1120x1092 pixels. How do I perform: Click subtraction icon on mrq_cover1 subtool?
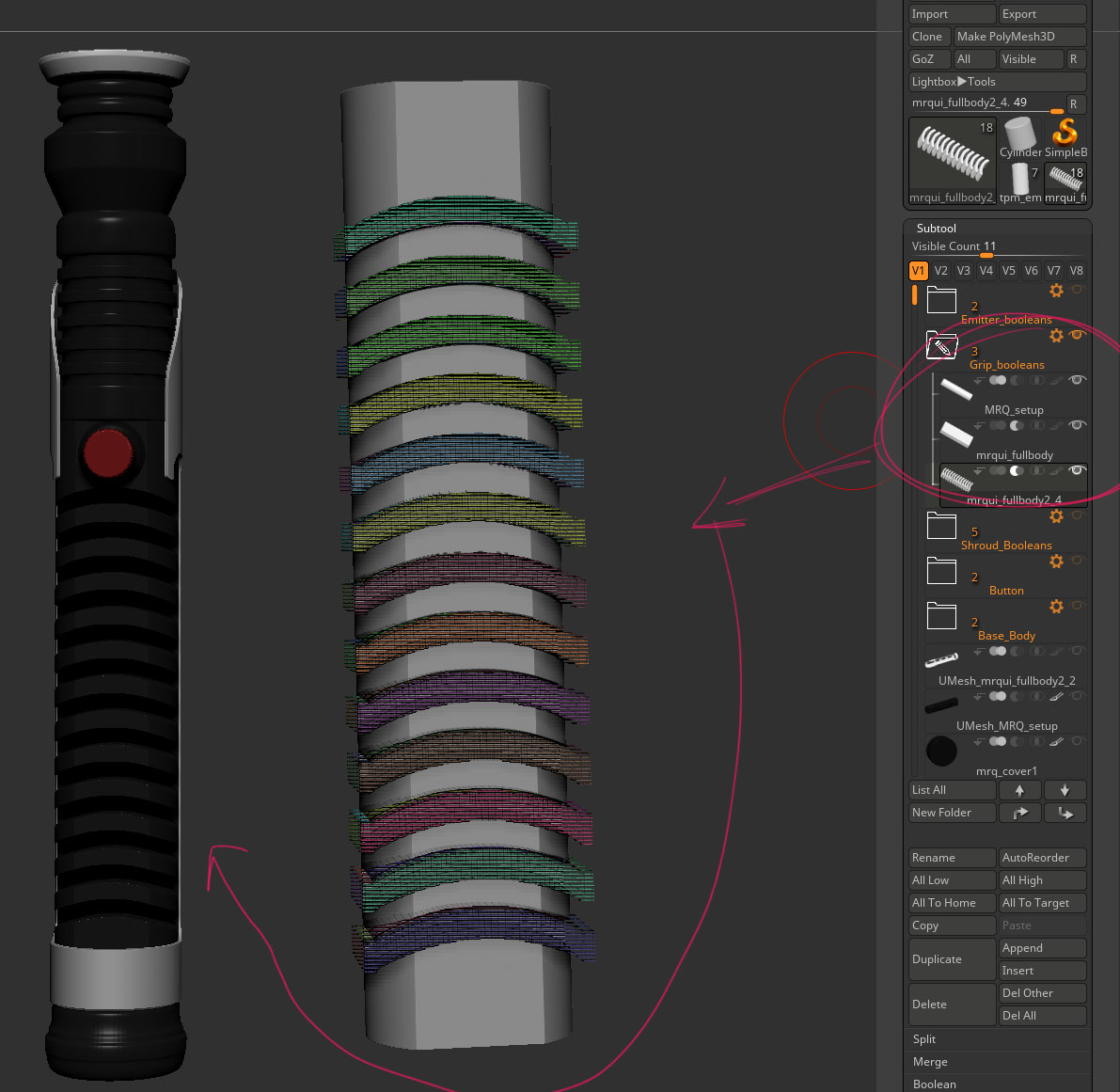(x=1016, y=741)
